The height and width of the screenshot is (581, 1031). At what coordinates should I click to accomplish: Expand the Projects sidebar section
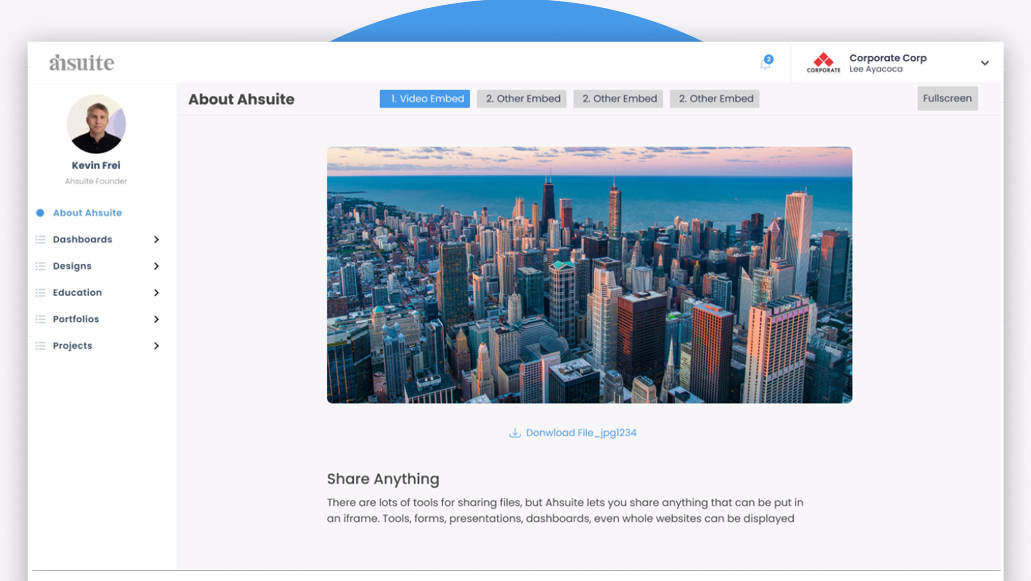click(156, 345)
